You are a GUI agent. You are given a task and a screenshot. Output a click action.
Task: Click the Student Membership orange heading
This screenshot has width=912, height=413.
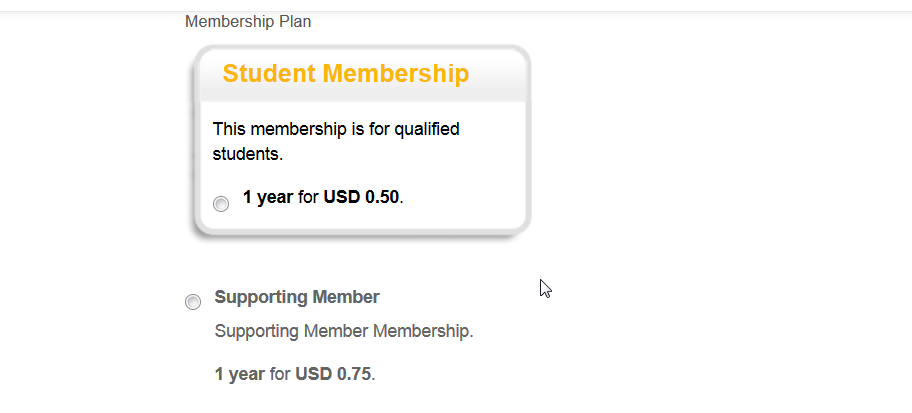pos(345,74)
